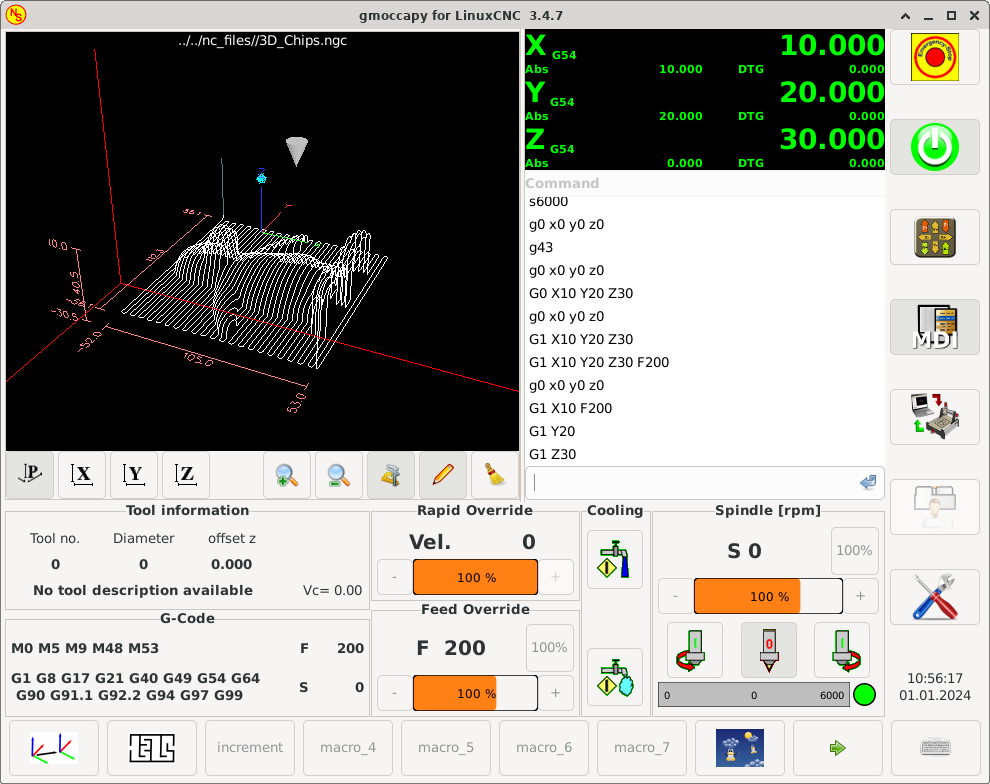Click the penguin weather picture button
Image resolution: width=990 pixels, height=784 pixels.
coord(740,748)
